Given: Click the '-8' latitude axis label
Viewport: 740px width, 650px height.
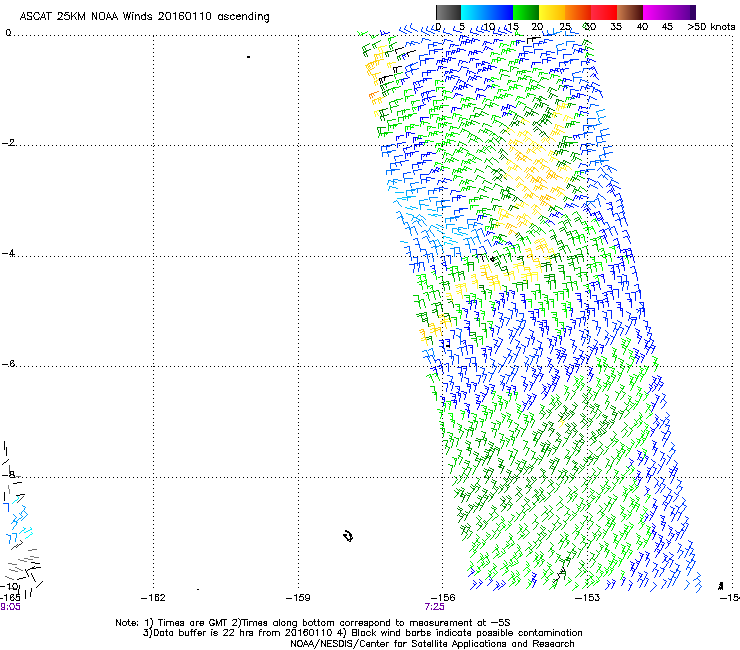Looking at the screenshot, I should [8, 474].
